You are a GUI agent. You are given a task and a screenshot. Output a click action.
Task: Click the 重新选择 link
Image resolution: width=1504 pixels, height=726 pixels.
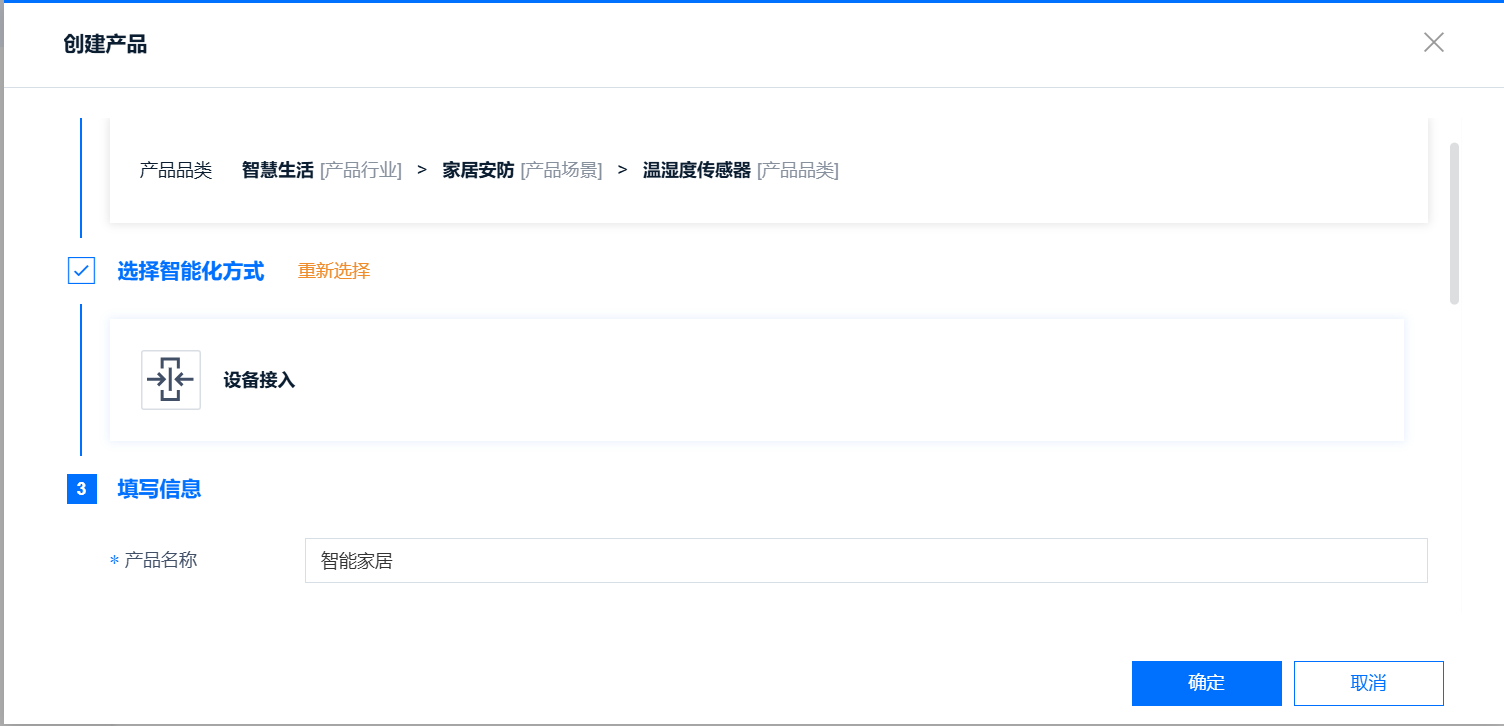[334, 271]
